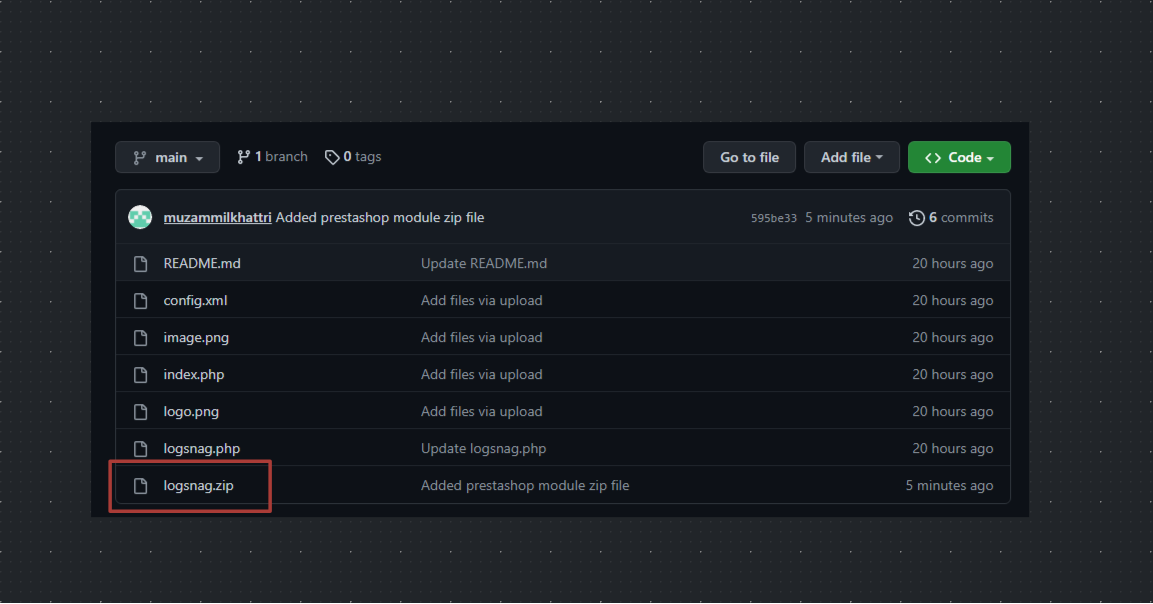Open image.png's Add files via upload commit
Image resolution: width=1153 pixels, height=604 pixels.
[x=482, y=338]
